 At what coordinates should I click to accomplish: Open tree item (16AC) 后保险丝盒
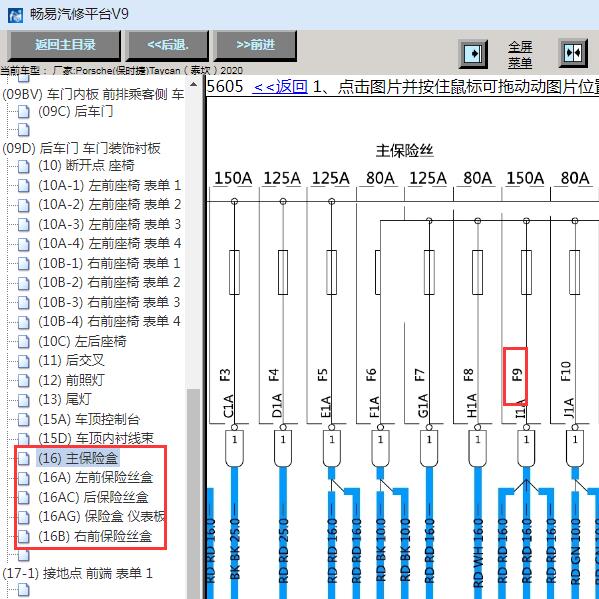pyautogui.click(x=93, y=497)
